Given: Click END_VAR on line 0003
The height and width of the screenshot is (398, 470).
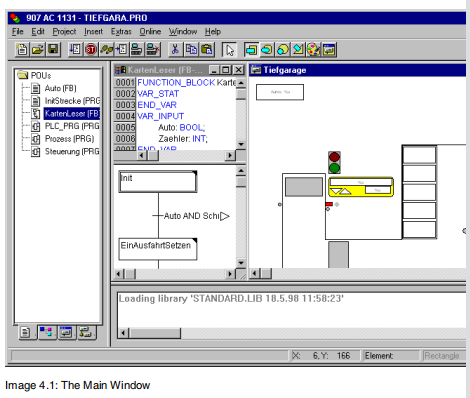Looking at the screenshot, I should (x=157, y=105).
